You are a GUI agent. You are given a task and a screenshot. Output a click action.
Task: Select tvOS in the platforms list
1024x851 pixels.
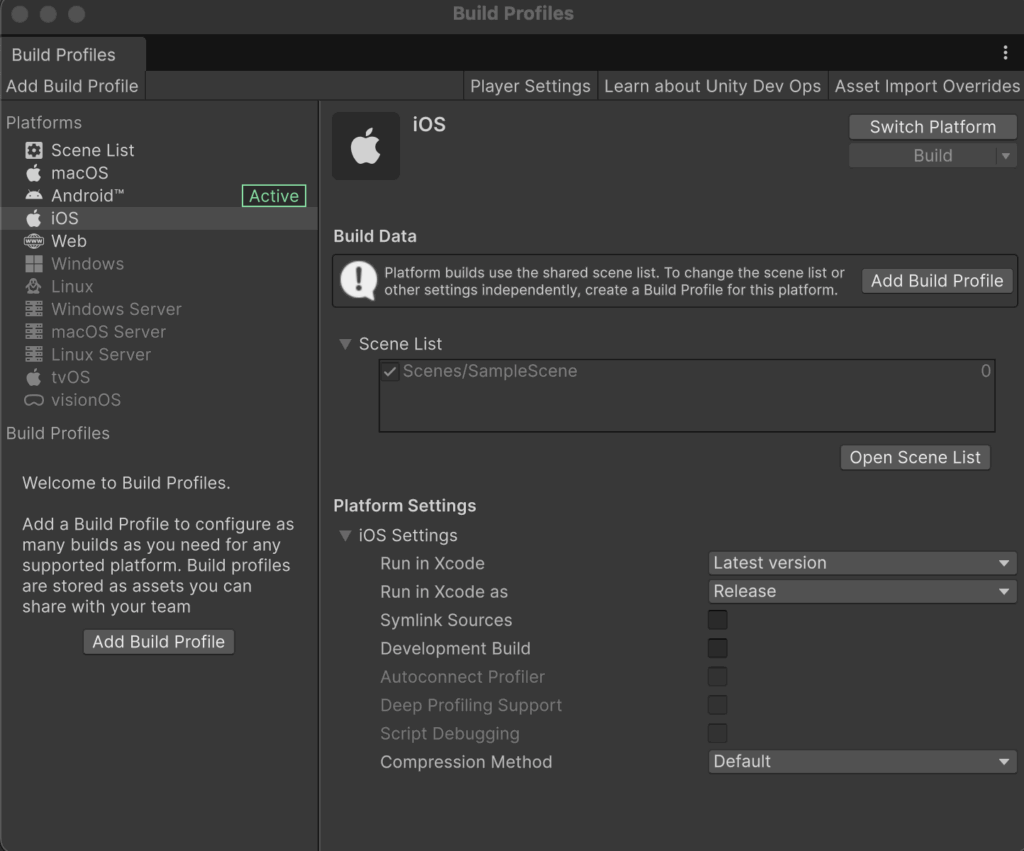70,377
